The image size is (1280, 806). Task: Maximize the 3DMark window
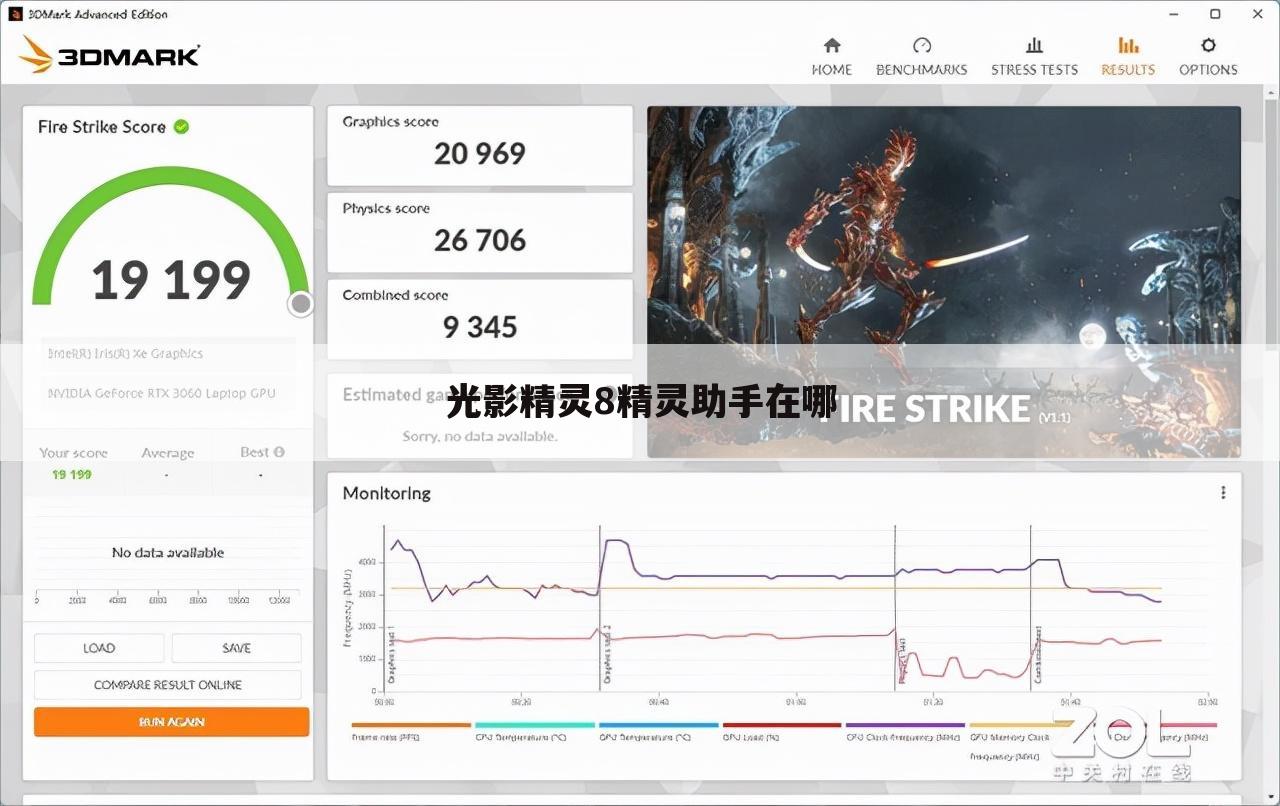pyautogui.click(x=1215, y=14)
